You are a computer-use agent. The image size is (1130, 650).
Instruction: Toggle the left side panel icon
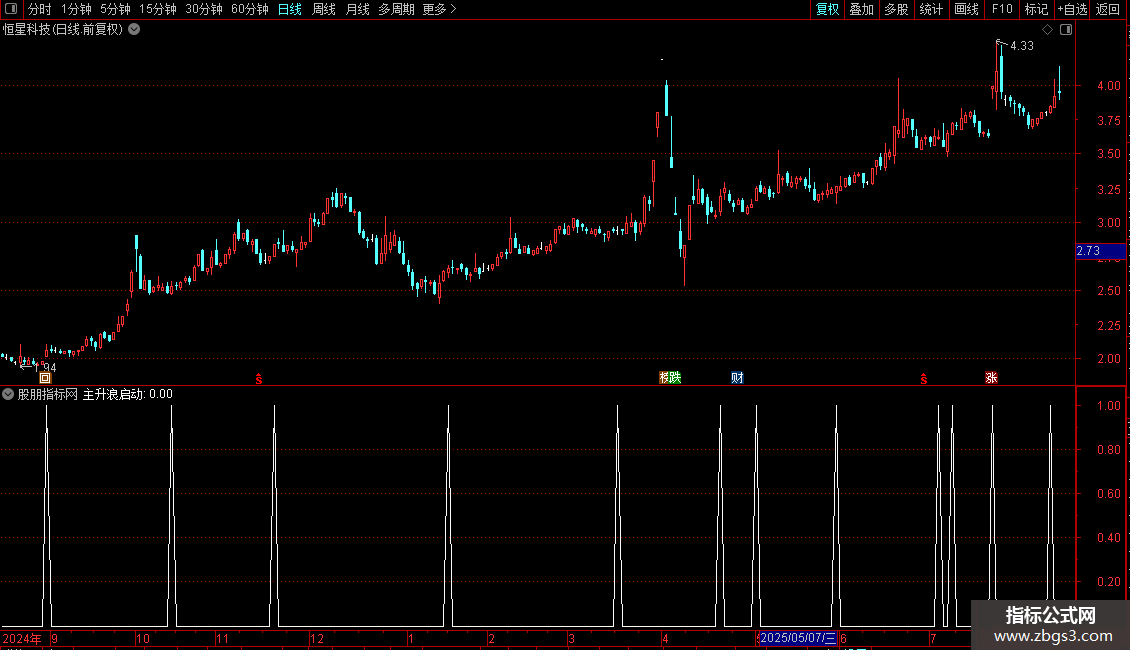11,9
